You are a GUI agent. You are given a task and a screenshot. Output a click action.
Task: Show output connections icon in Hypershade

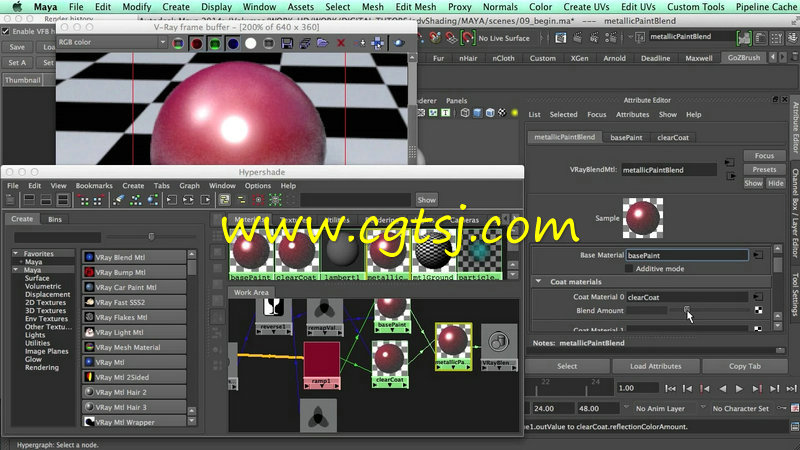click(x=205, y=200)
